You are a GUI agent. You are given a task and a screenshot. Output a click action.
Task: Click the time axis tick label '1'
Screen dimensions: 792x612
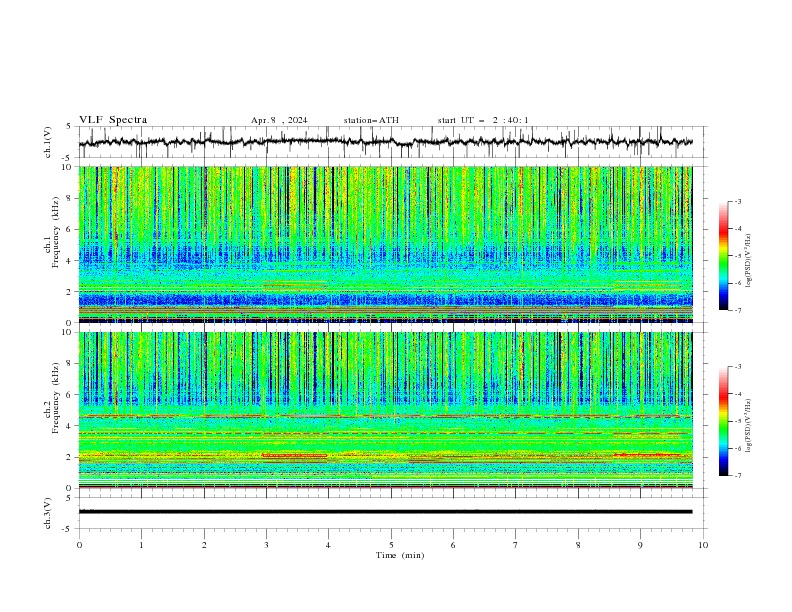141,545
